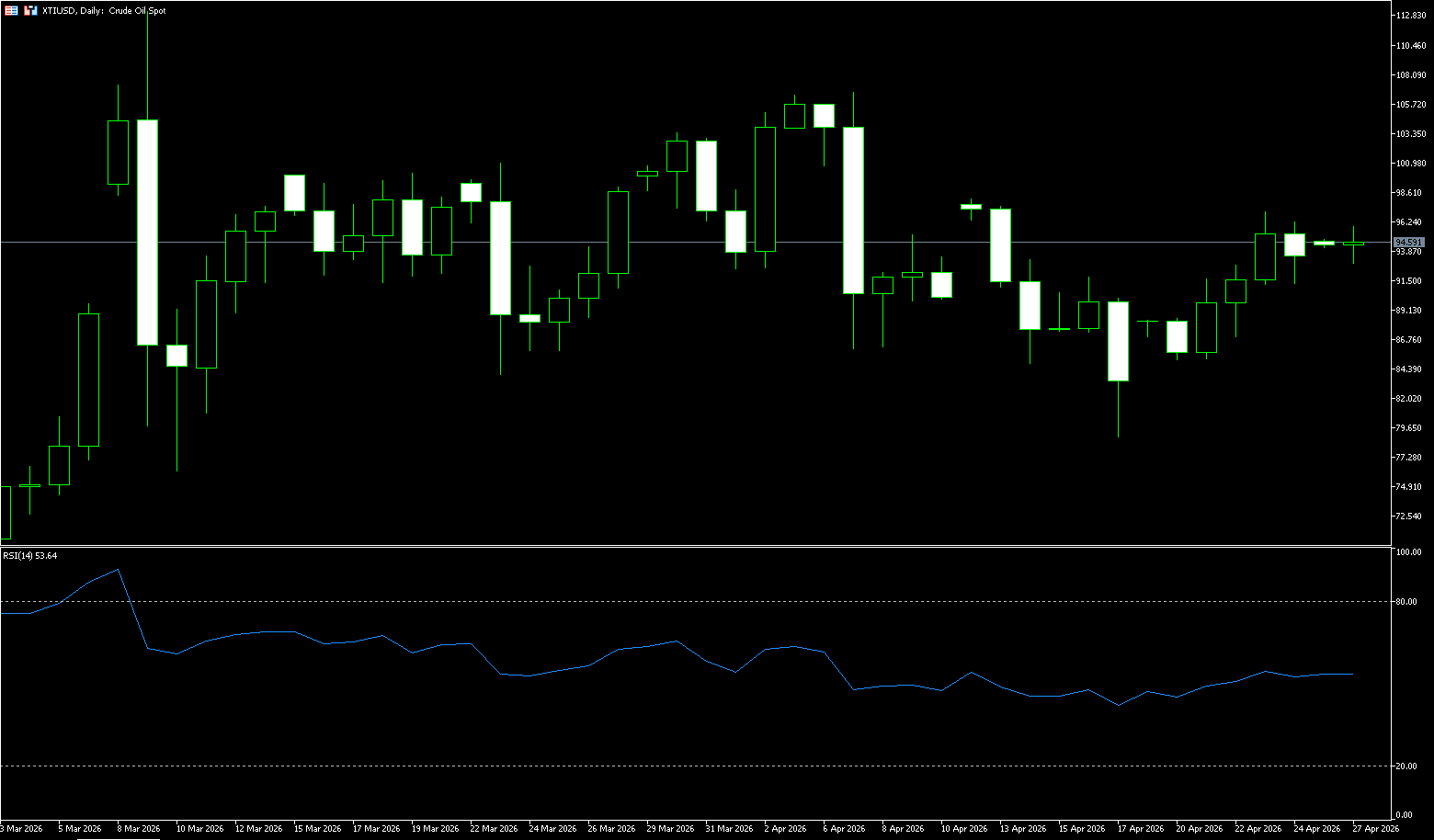The height and width of the screenshot is (840, 1434).
Task: Click the RSI 20.00 oversold level label
Action: coord(1406,766)
